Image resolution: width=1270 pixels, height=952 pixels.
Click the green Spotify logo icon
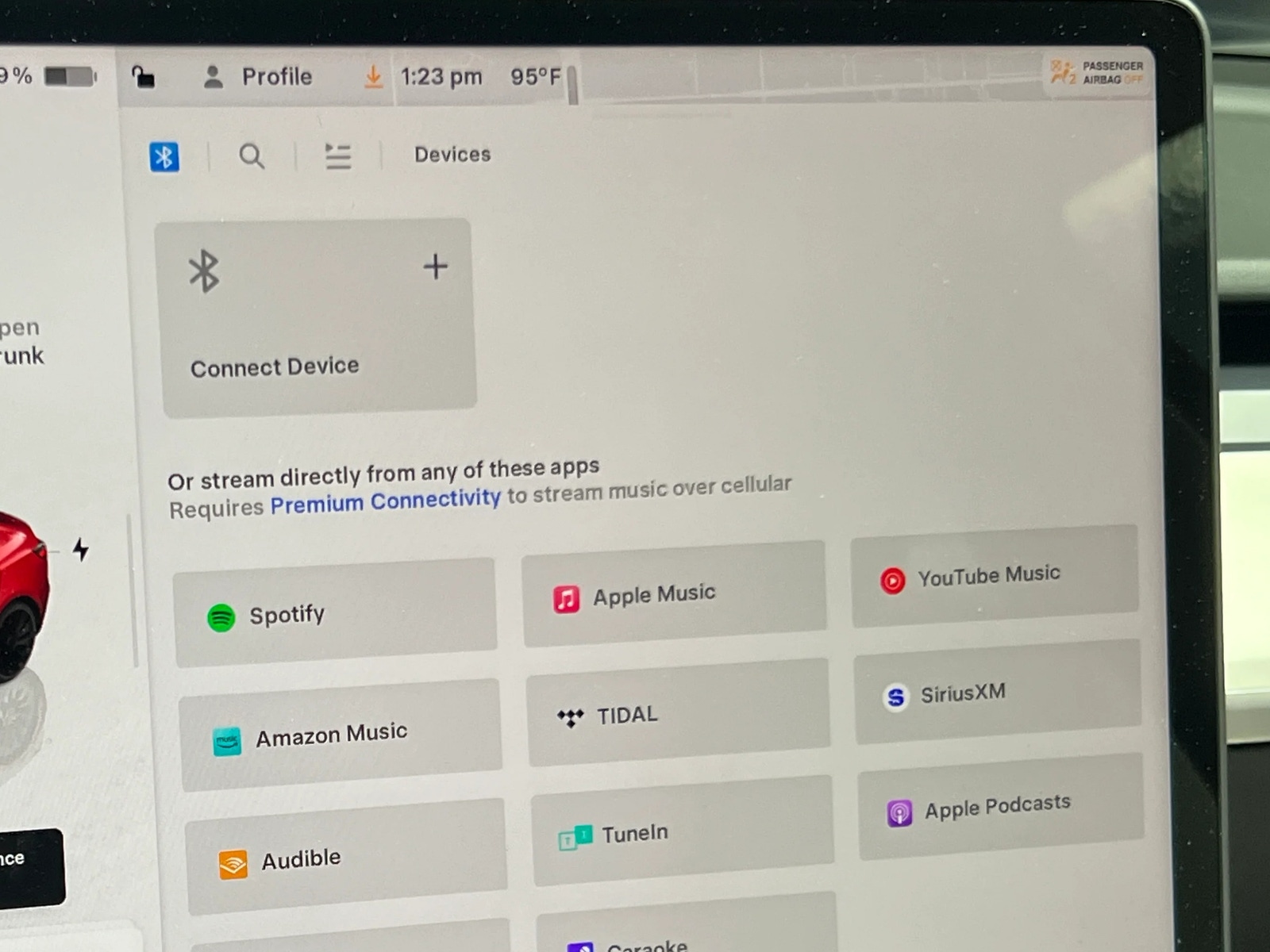coord(221,617)
